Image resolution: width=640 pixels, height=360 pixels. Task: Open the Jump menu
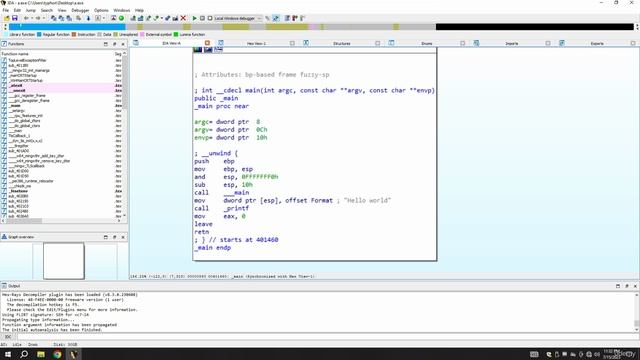pyautogui.click(x=31, y=10)
